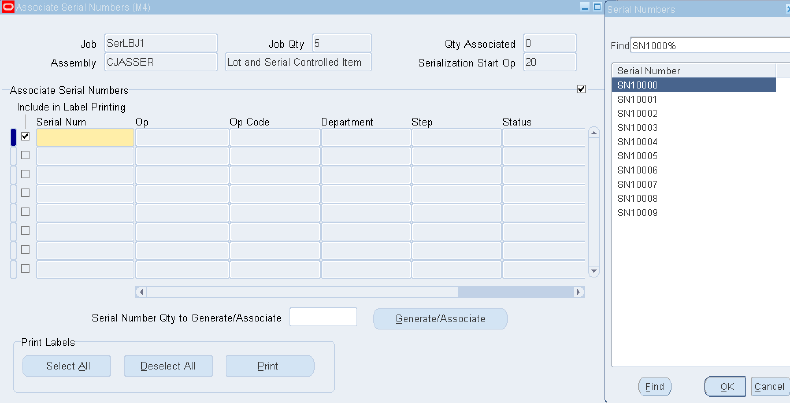Click Find button in Serial Numbers dialog
Screen dimensions: 790x403
coord(655,386)
